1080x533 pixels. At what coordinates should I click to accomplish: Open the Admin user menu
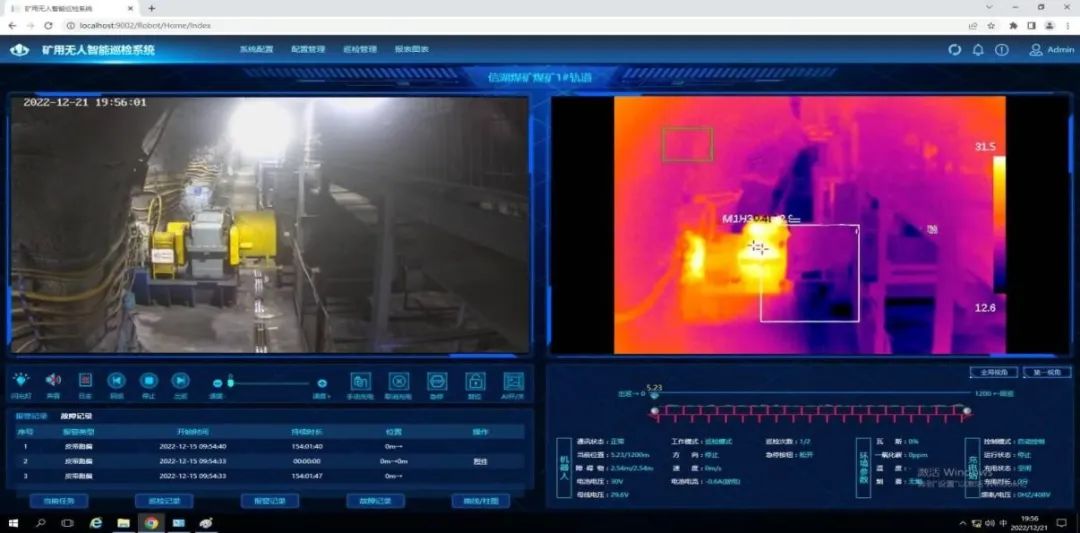1052,50
